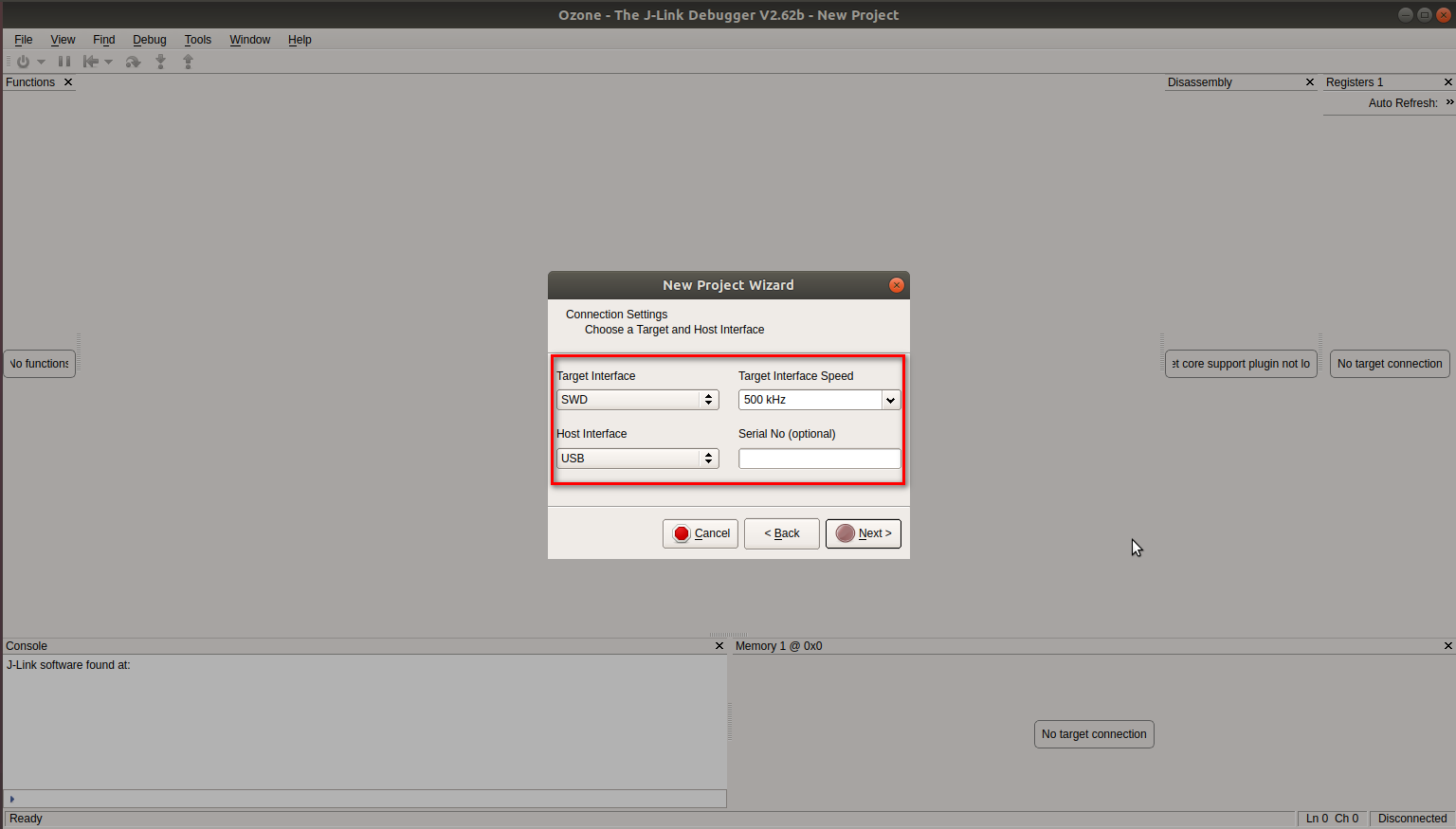Click the Ln 0 Ch 0 status indicator

1332,819
